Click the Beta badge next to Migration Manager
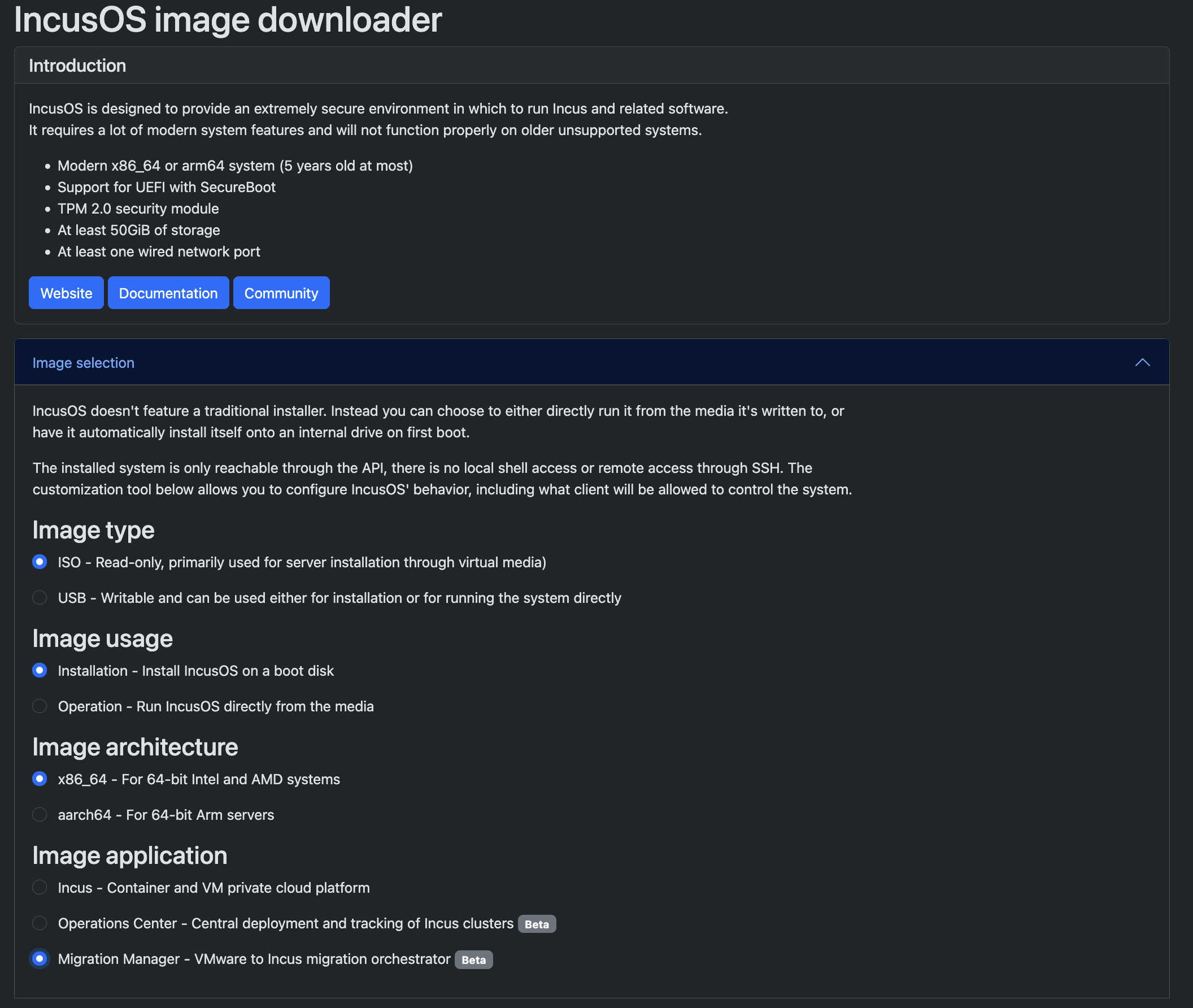 [x=473, y=959]
